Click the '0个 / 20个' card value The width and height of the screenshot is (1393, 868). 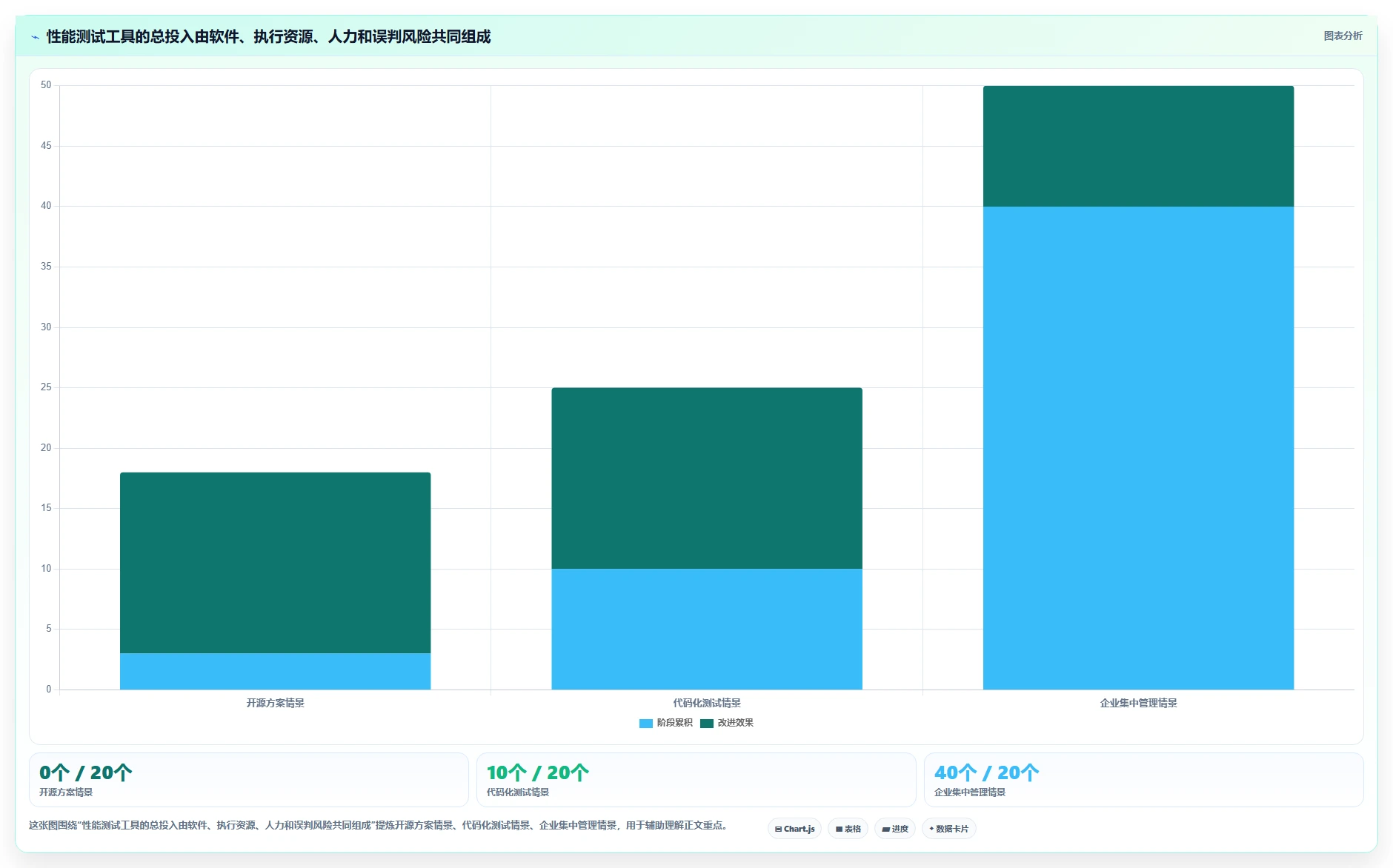pos(86,772)
